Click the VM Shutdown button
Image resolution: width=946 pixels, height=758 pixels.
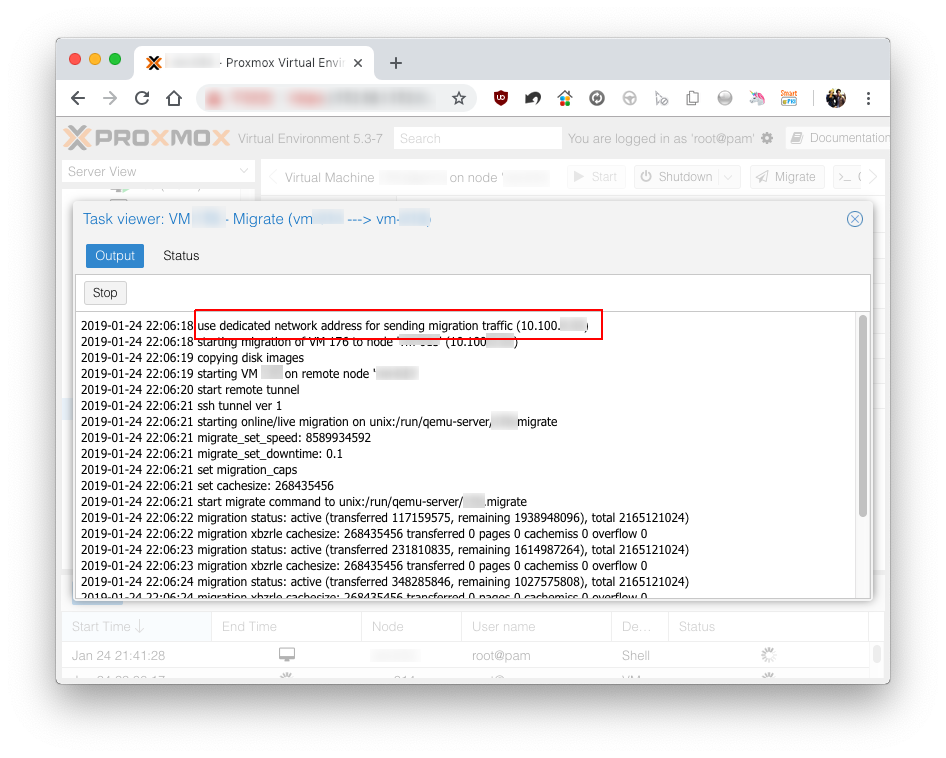[676, 177]
